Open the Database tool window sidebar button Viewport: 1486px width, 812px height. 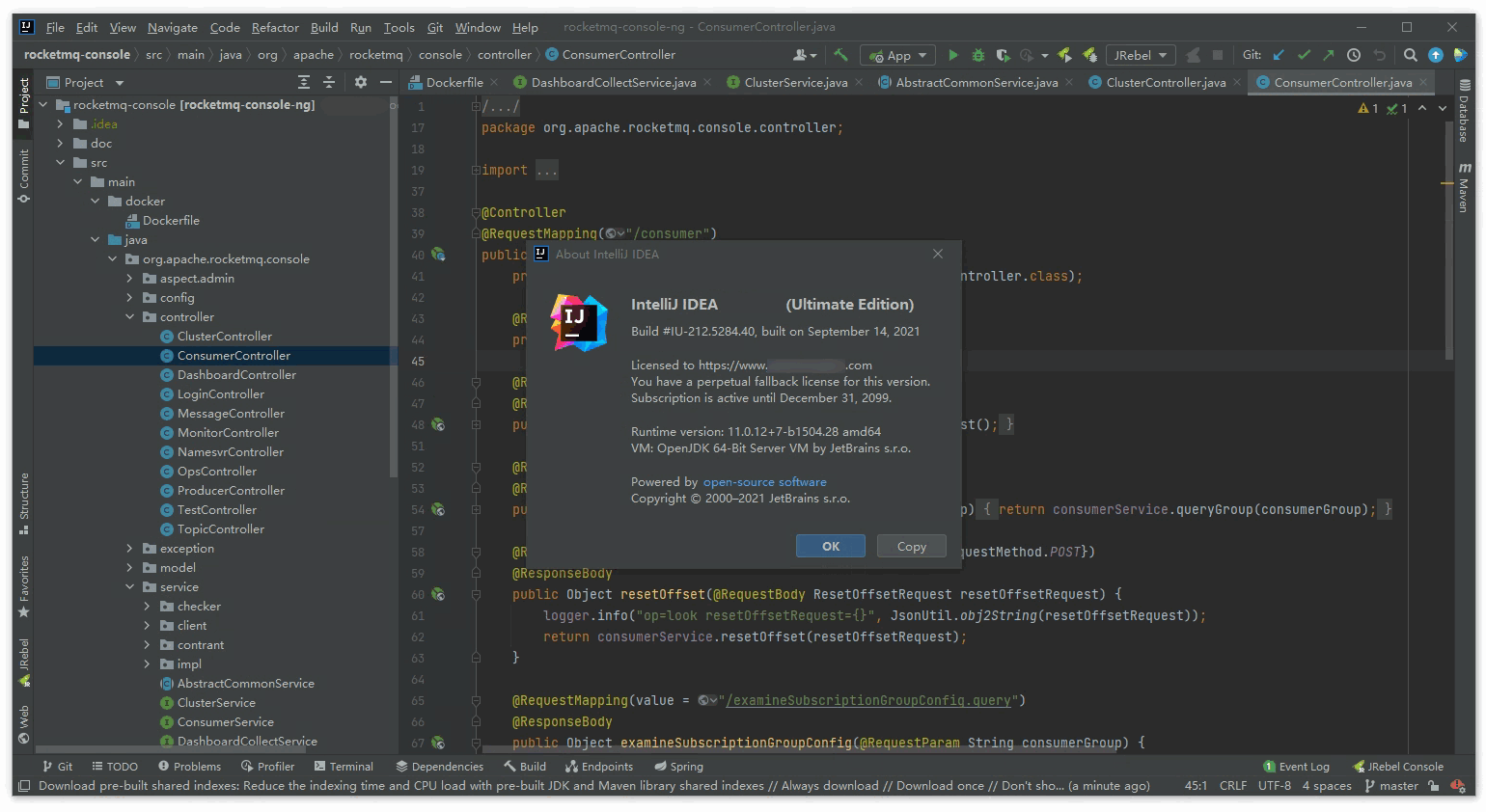point(1464,111)
